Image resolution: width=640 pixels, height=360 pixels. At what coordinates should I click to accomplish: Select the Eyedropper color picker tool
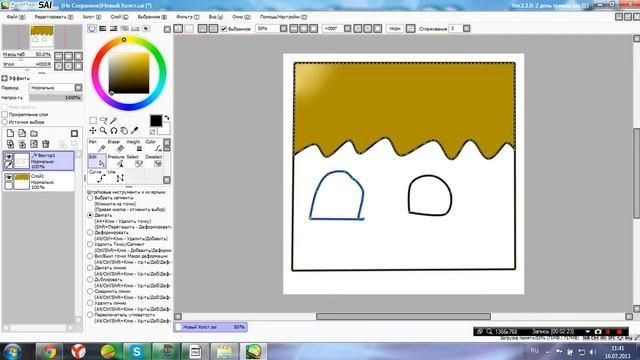pos(134,131)
